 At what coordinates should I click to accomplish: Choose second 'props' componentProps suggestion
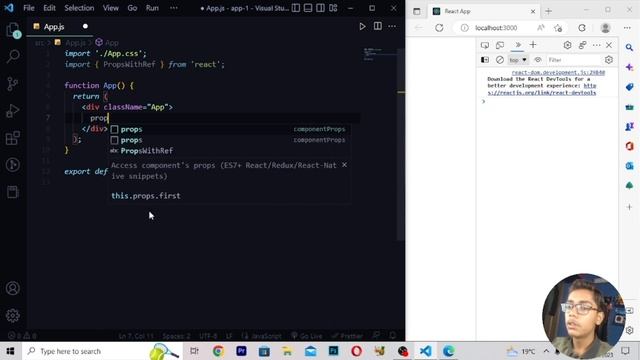tap(229, 140)
